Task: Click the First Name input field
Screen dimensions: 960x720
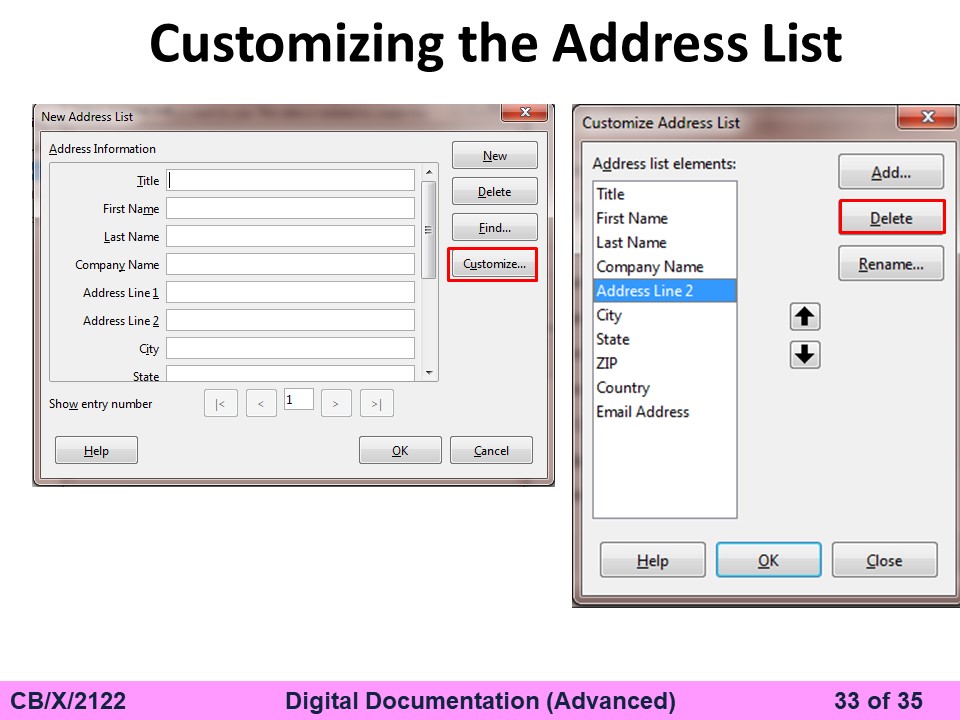Action: [290, 208]
